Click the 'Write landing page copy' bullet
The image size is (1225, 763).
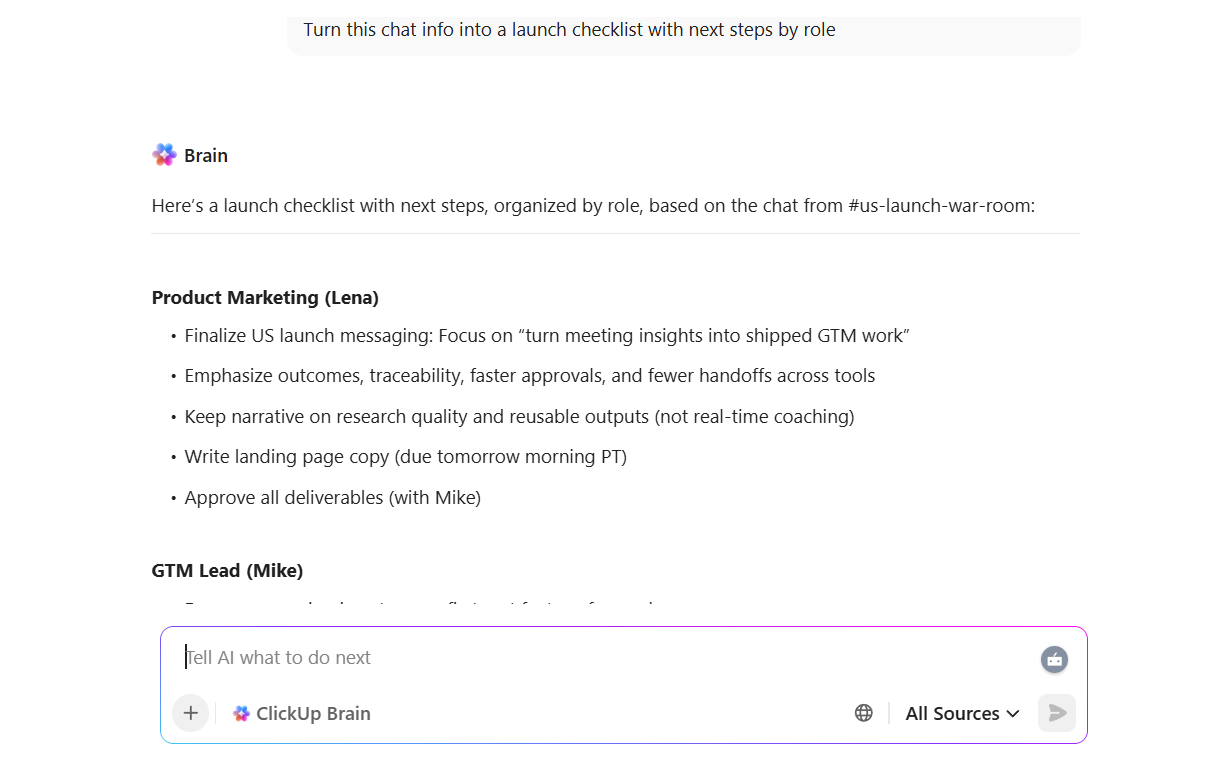405,457
